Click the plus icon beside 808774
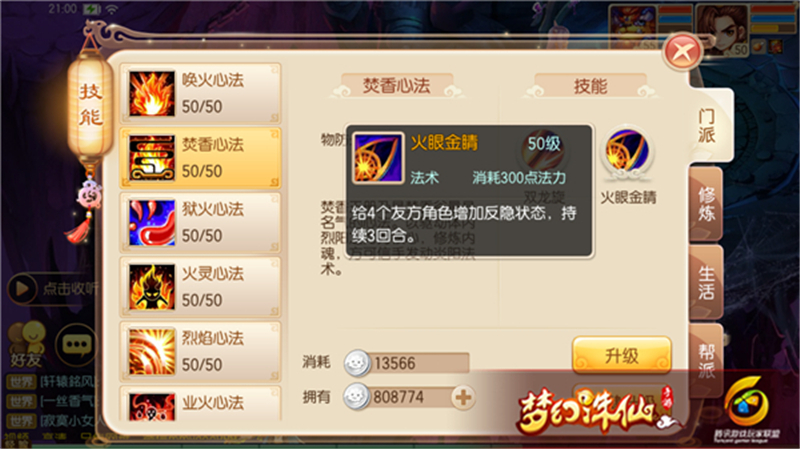This screenshot has width=800, height=449. [x=463, y=397]
